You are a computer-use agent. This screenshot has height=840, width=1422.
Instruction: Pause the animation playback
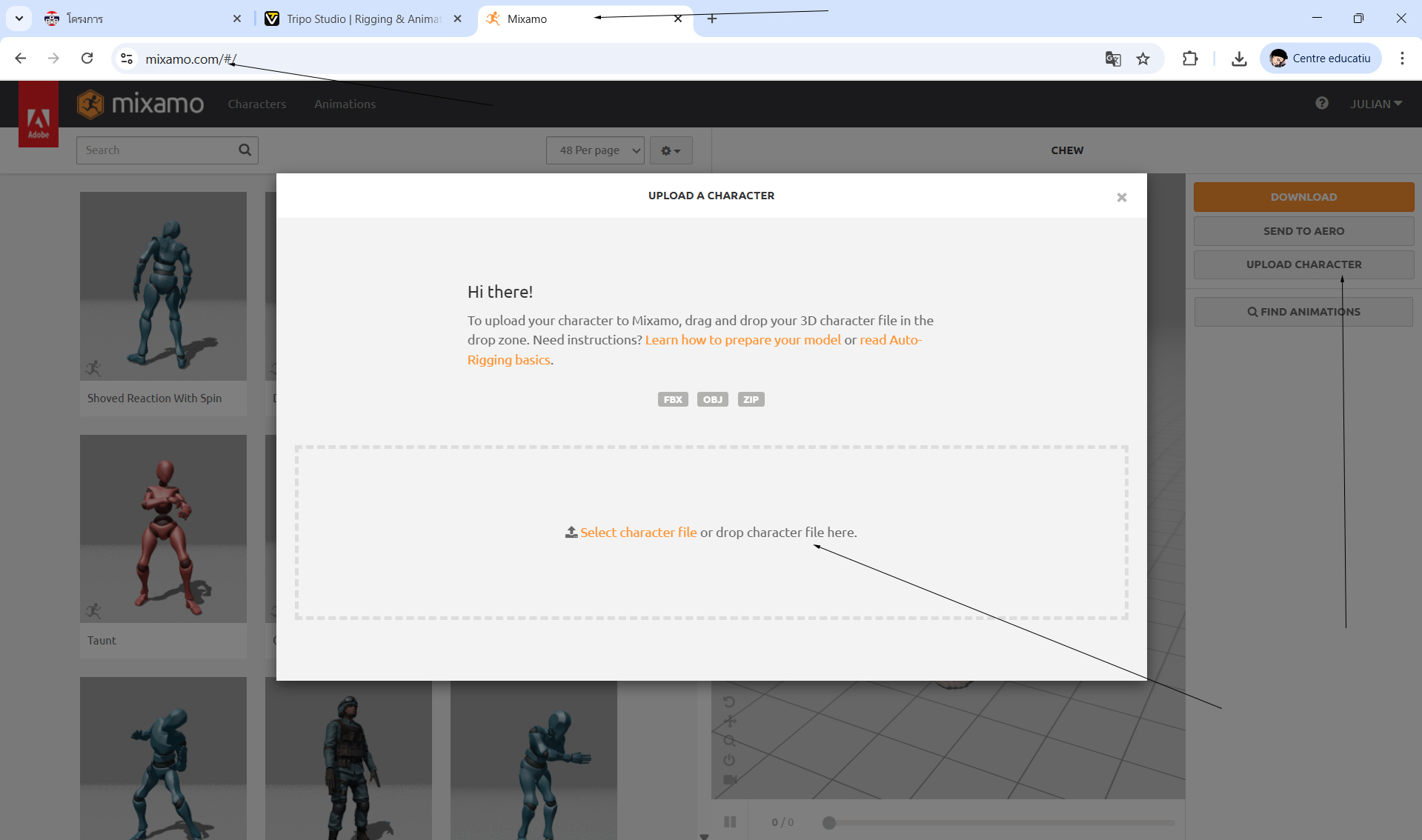pos(730,822)
